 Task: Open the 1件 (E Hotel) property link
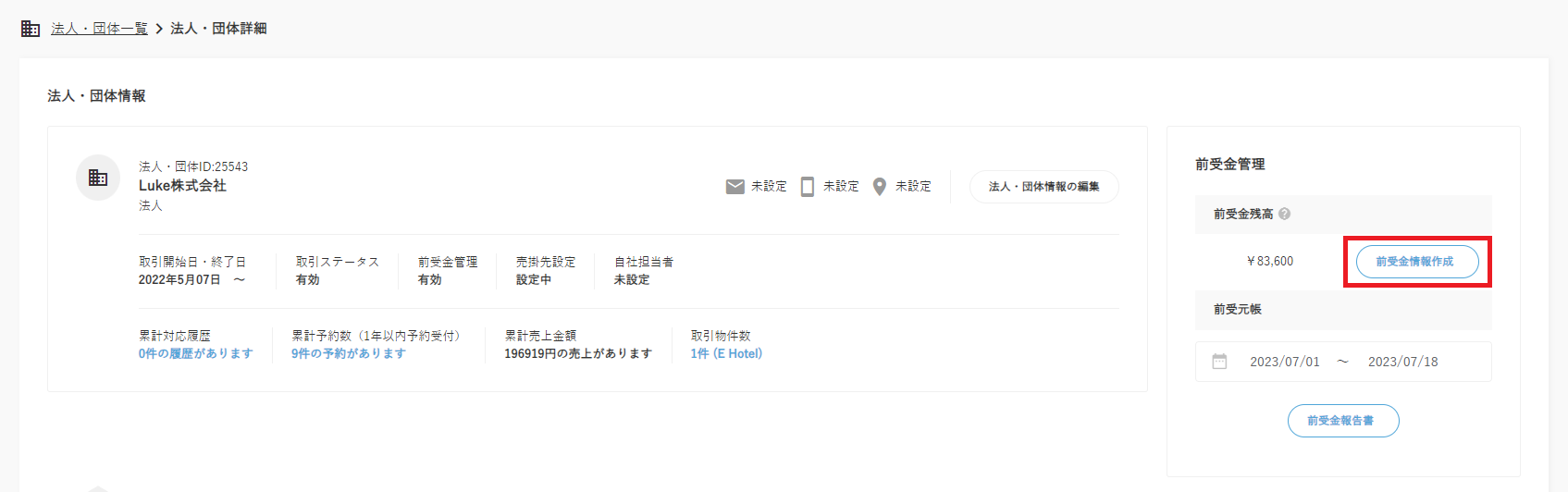pyautogui.click(x=726, y=353)
